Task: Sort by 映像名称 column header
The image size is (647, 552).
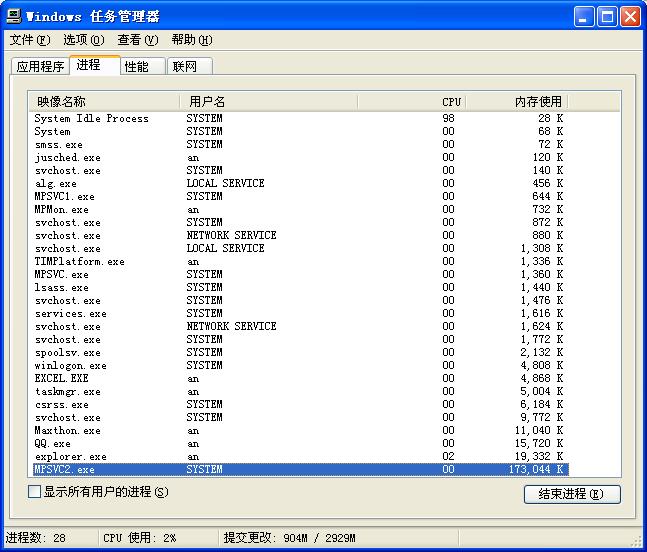Action: tap(104, 101)
